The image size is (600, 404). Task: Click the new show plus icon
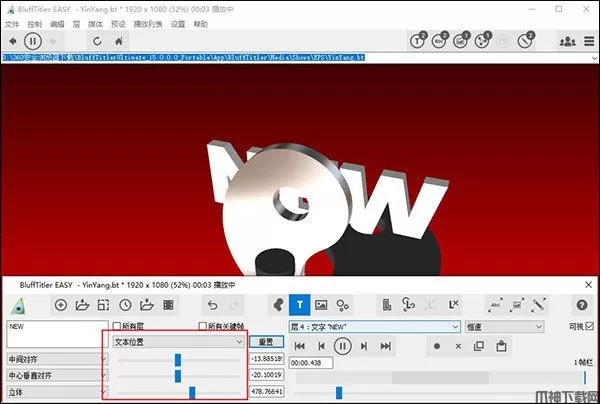[x=61, y=304]
